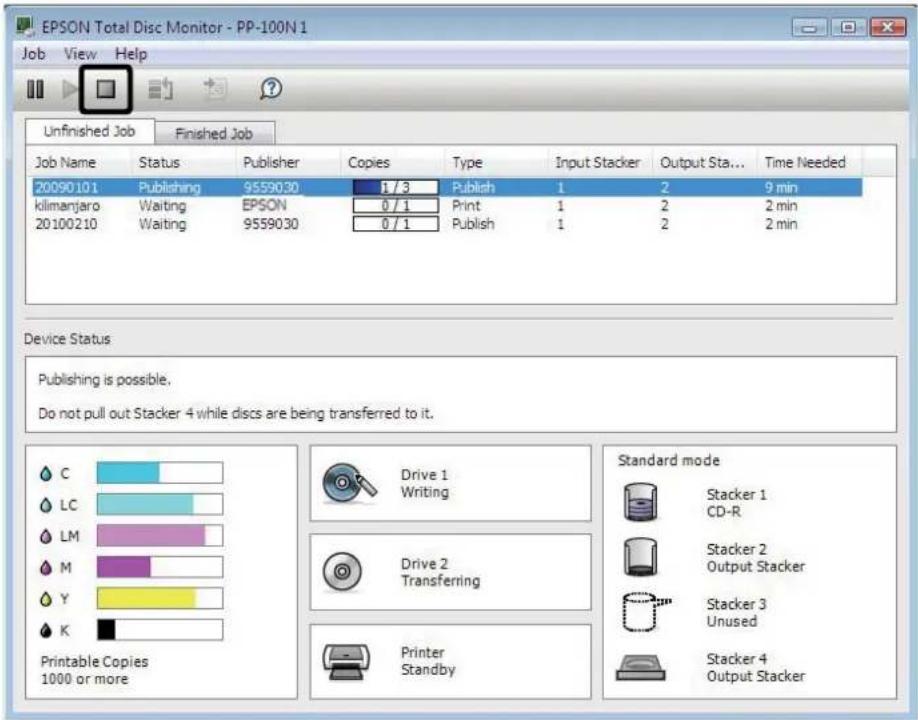Screen dimensions: 918x720
Task: Click the Stacker 1 CD-R icon
Action: [640, 502]
